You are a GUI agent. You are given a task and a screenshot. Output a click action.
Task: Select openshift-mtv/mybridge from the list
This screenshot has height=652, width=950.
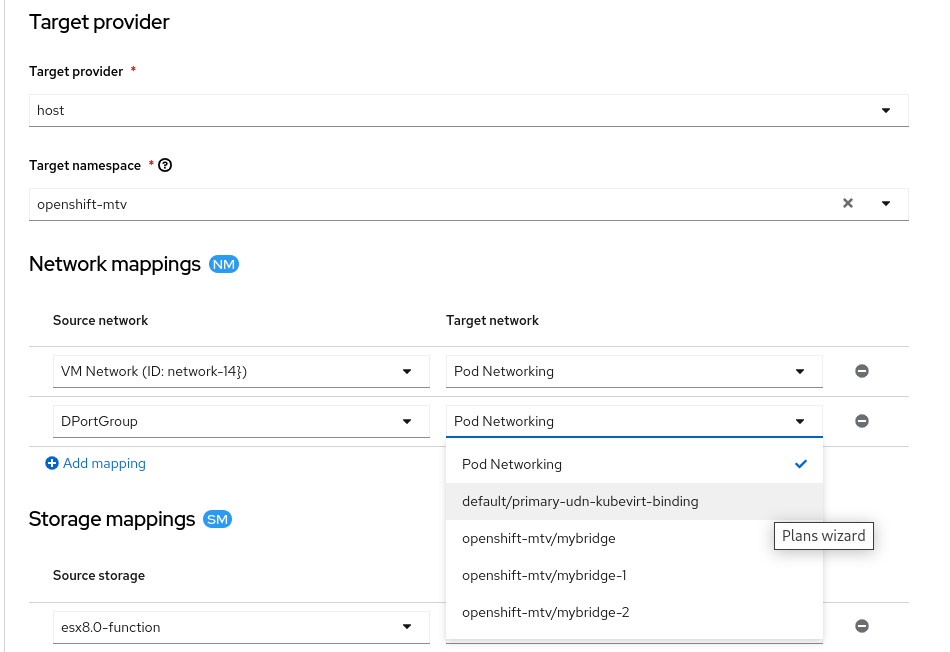[x=539, y=538]
